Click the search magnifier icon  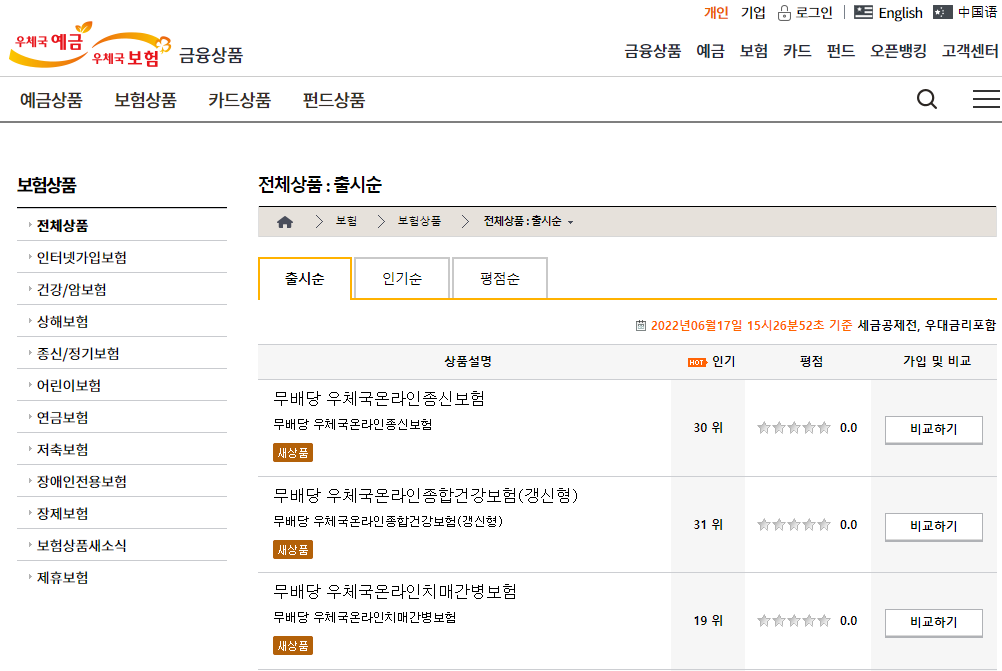(927, 99)
